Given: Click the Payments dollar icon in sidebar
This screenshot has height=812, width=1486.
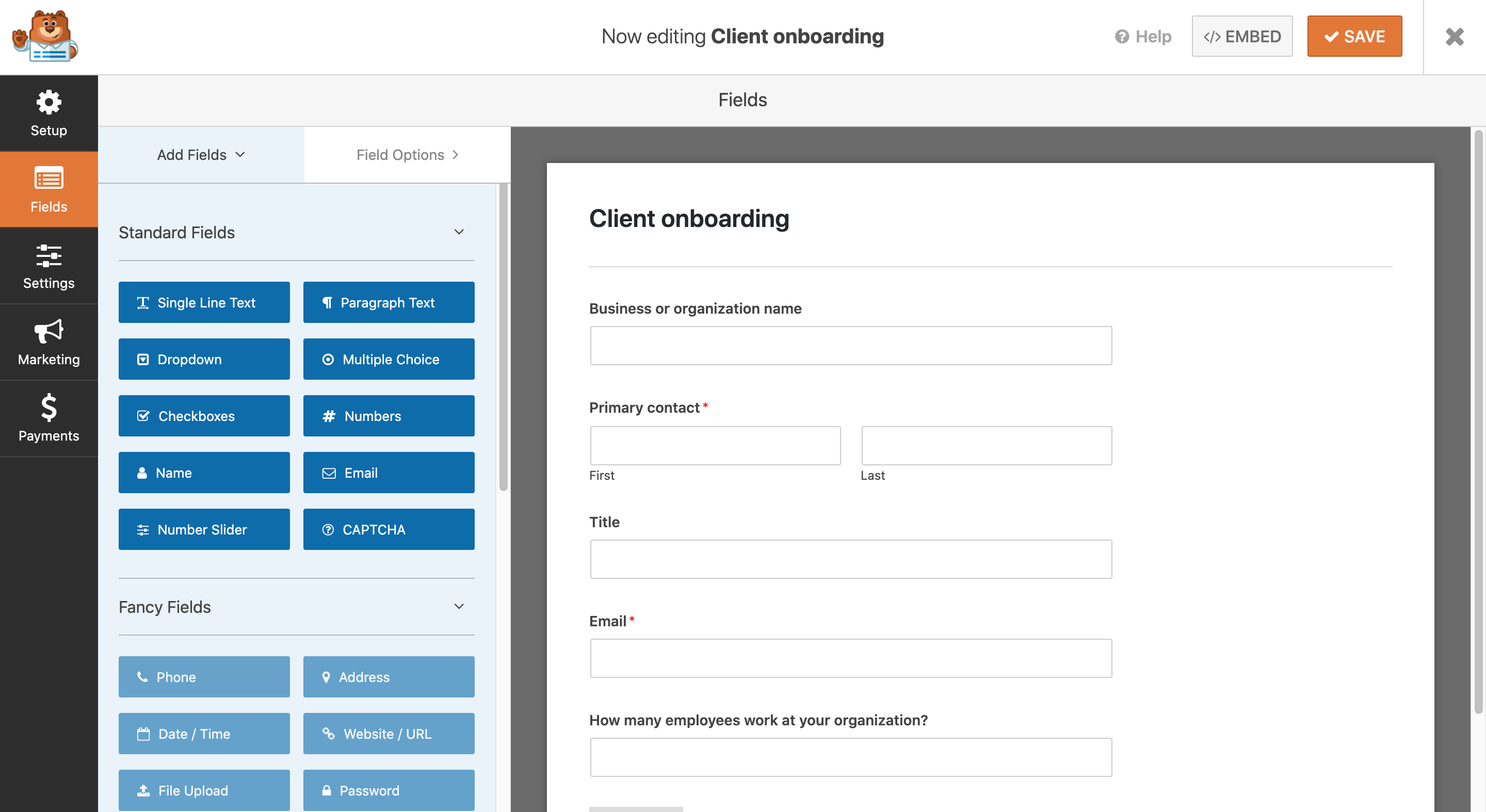Looking at the screenshot, I should tap(49, 406).
